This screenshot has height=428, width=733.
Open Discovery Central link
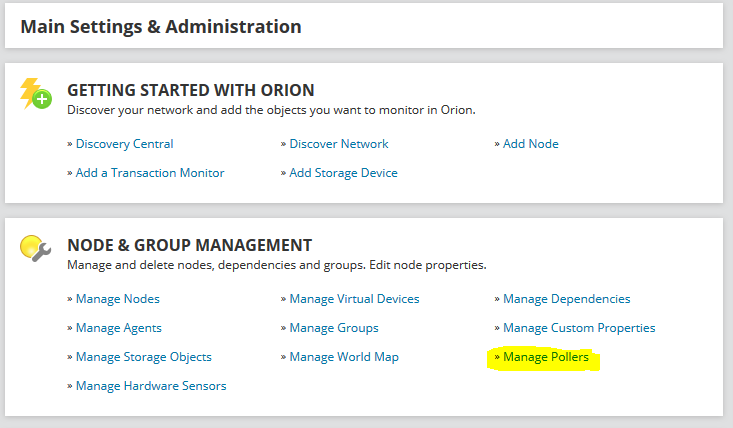click(124, 144)
